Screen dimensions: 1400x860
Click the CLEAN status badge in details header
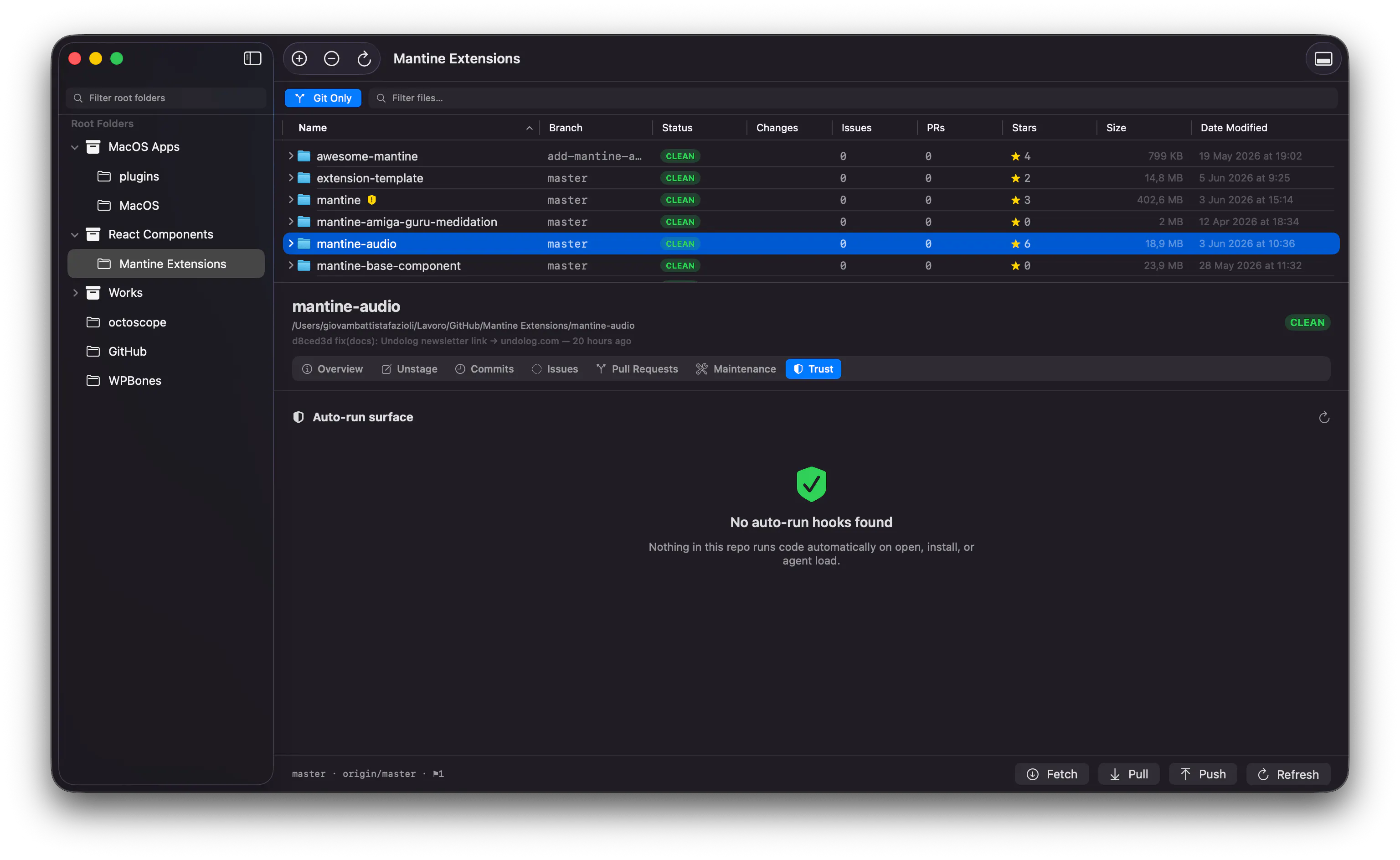click(x=1307, y=322)
